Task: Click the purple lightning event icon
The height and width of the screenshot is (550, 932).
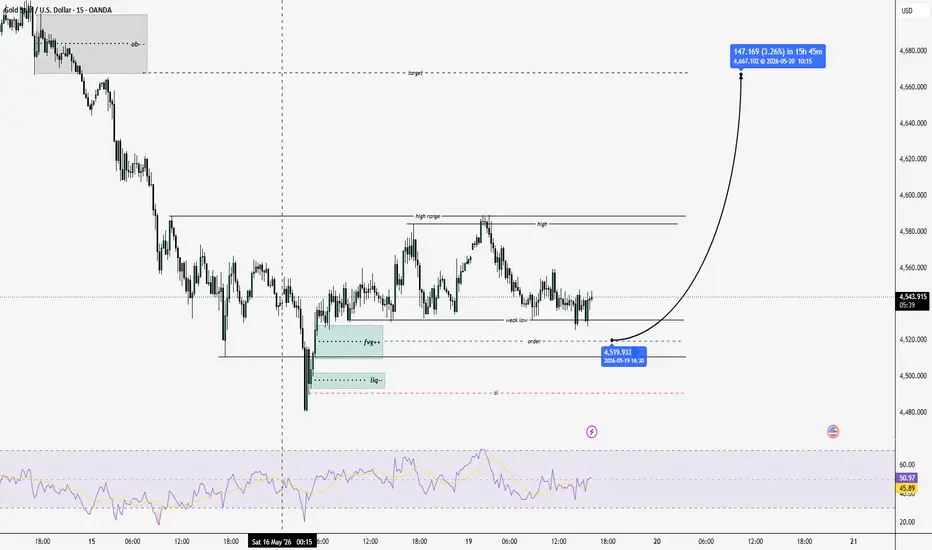Action: tap(591, 432)
